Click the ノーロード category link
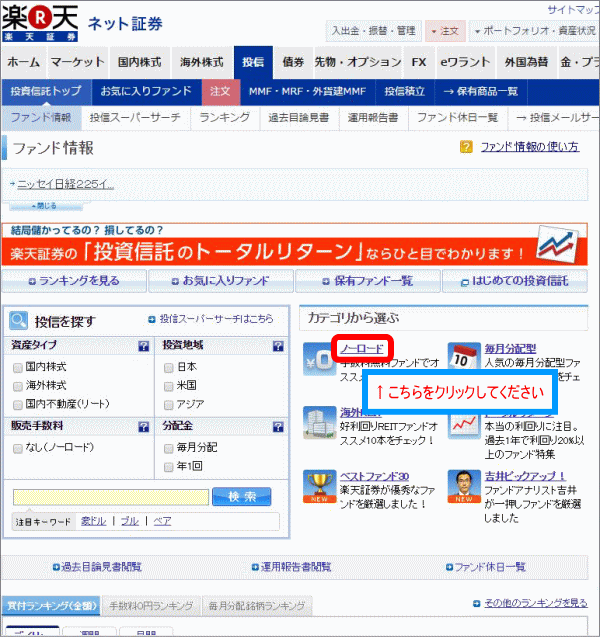 (362, 349)
